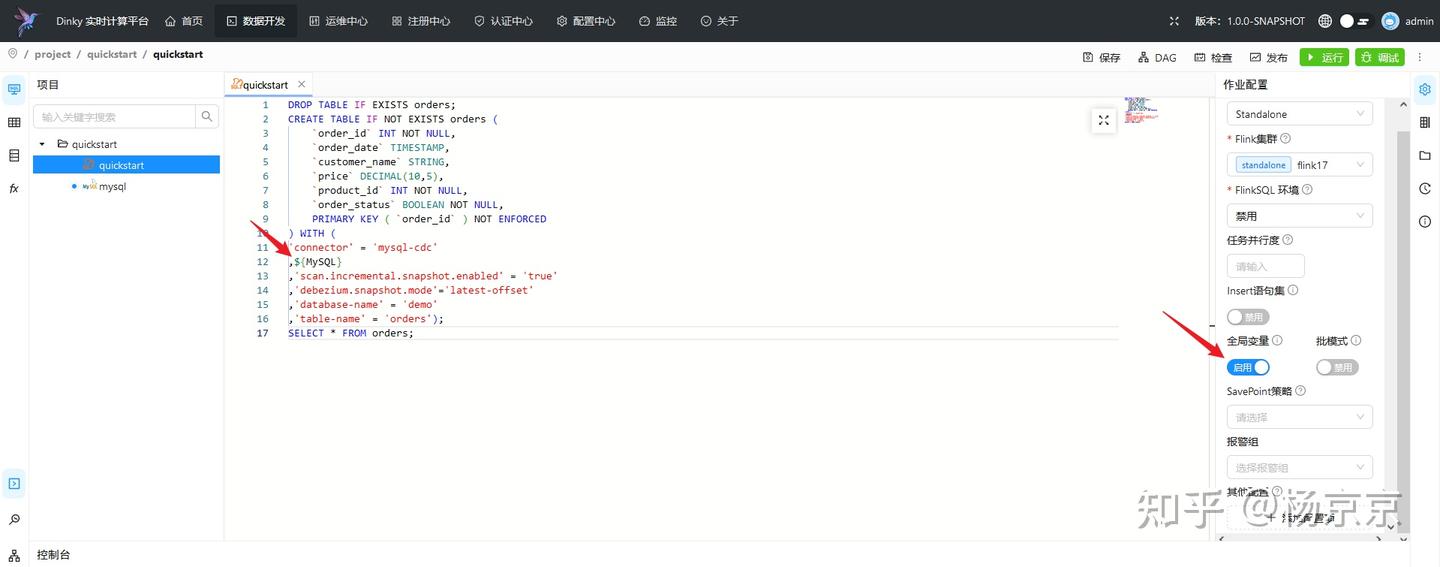Open the console terminal icon on left sidebar
The height and width of the screenshot is (567, 1440).
click(x=14, y=484)
